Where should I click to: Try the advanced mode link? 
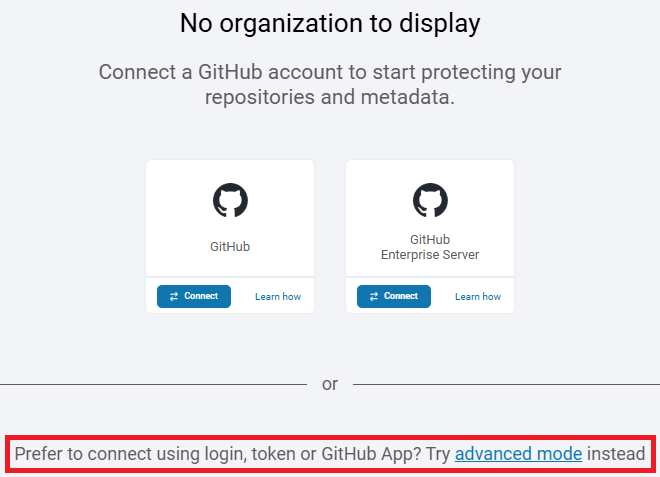(x=518, y=454)
